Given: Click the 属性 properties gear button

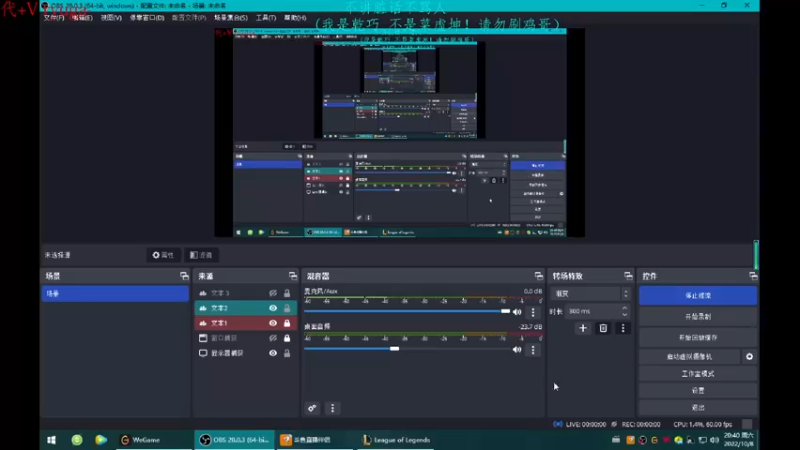Looking at the screenshot, I should coord(163,255).
